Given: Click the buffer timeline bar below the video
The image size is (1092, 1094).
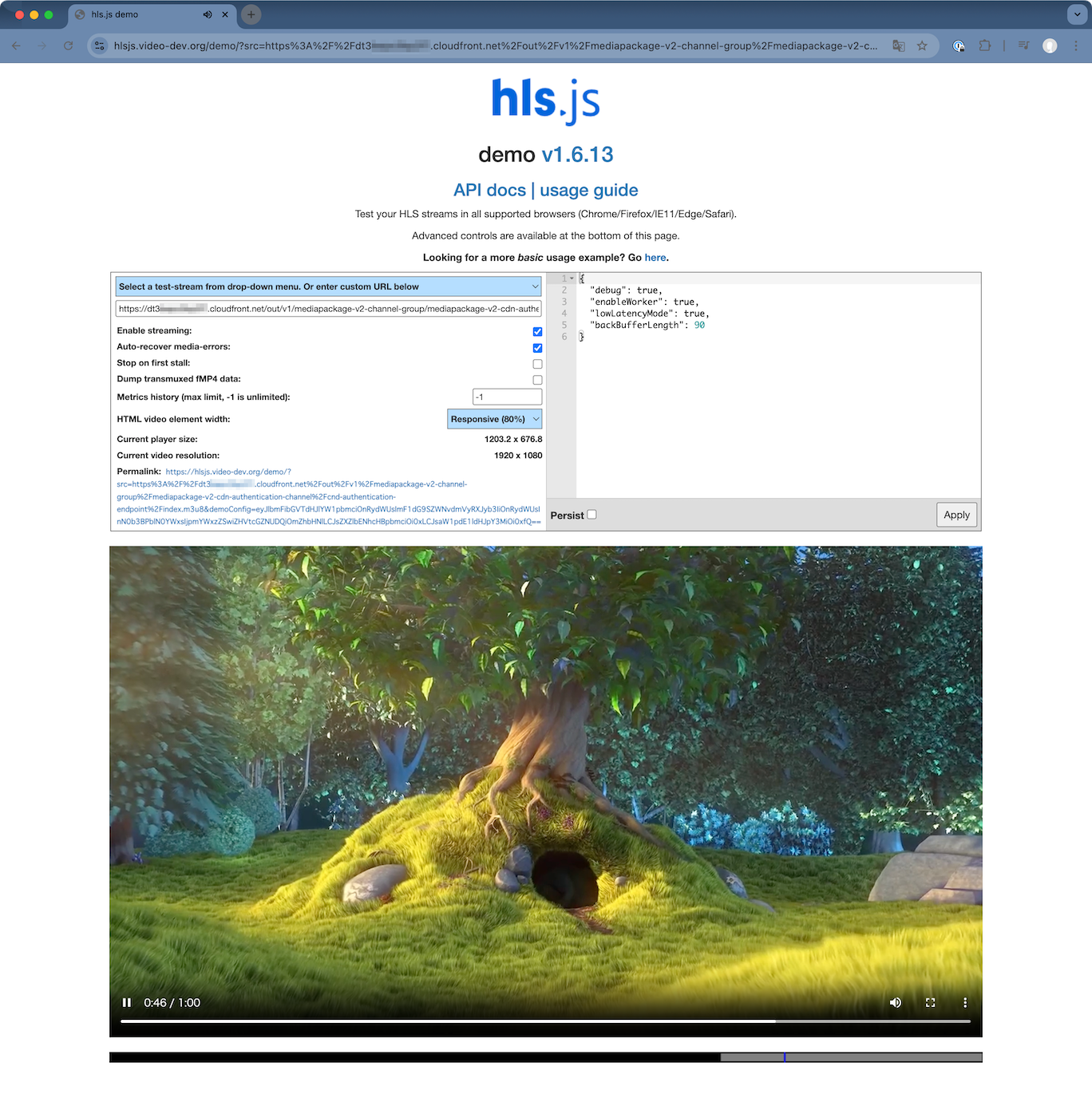Looking at the screenshot, I should 545,1057.
